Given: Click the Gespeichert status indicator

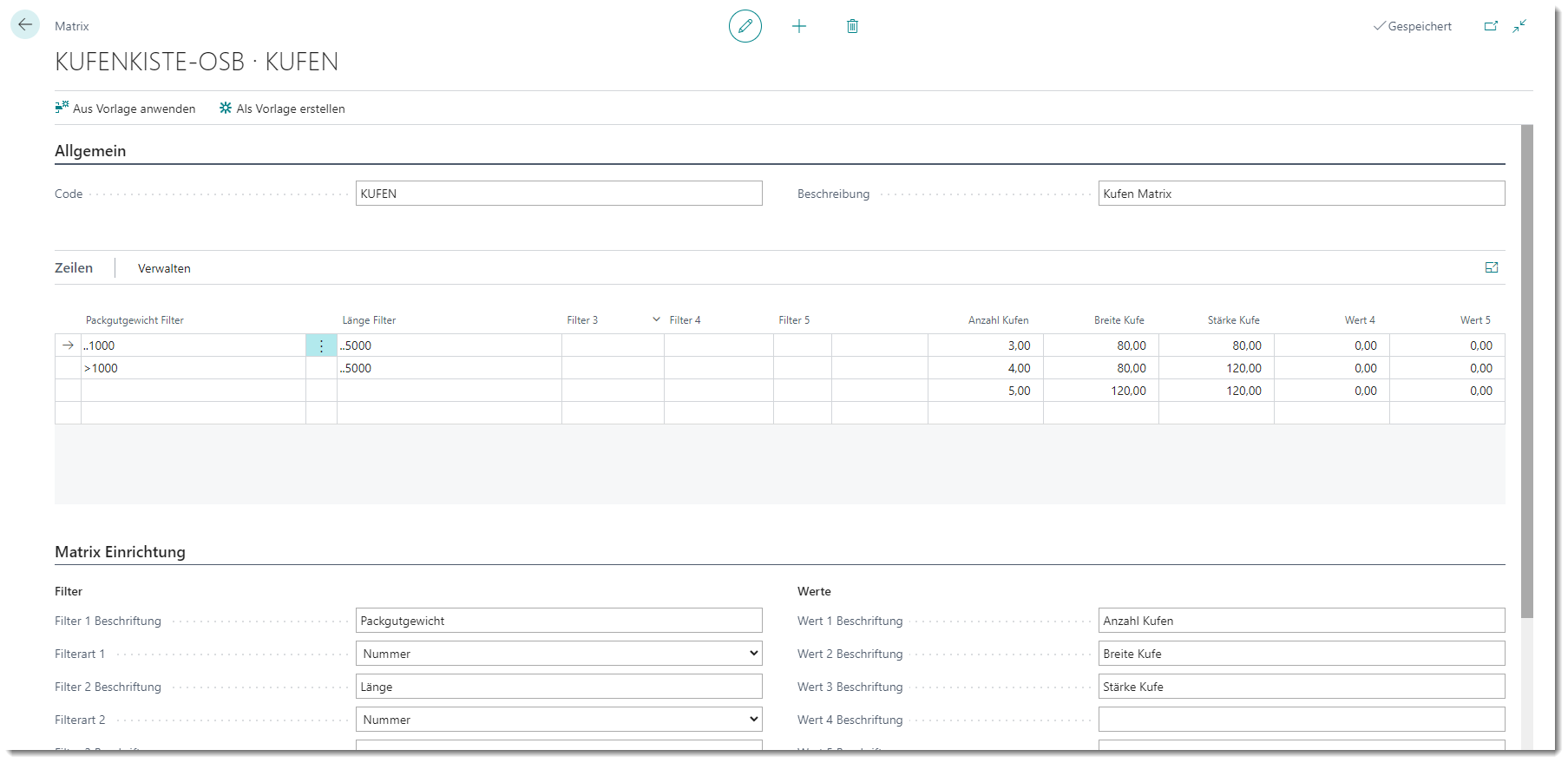Looking at the screenshot, I should coord(1412,26).
